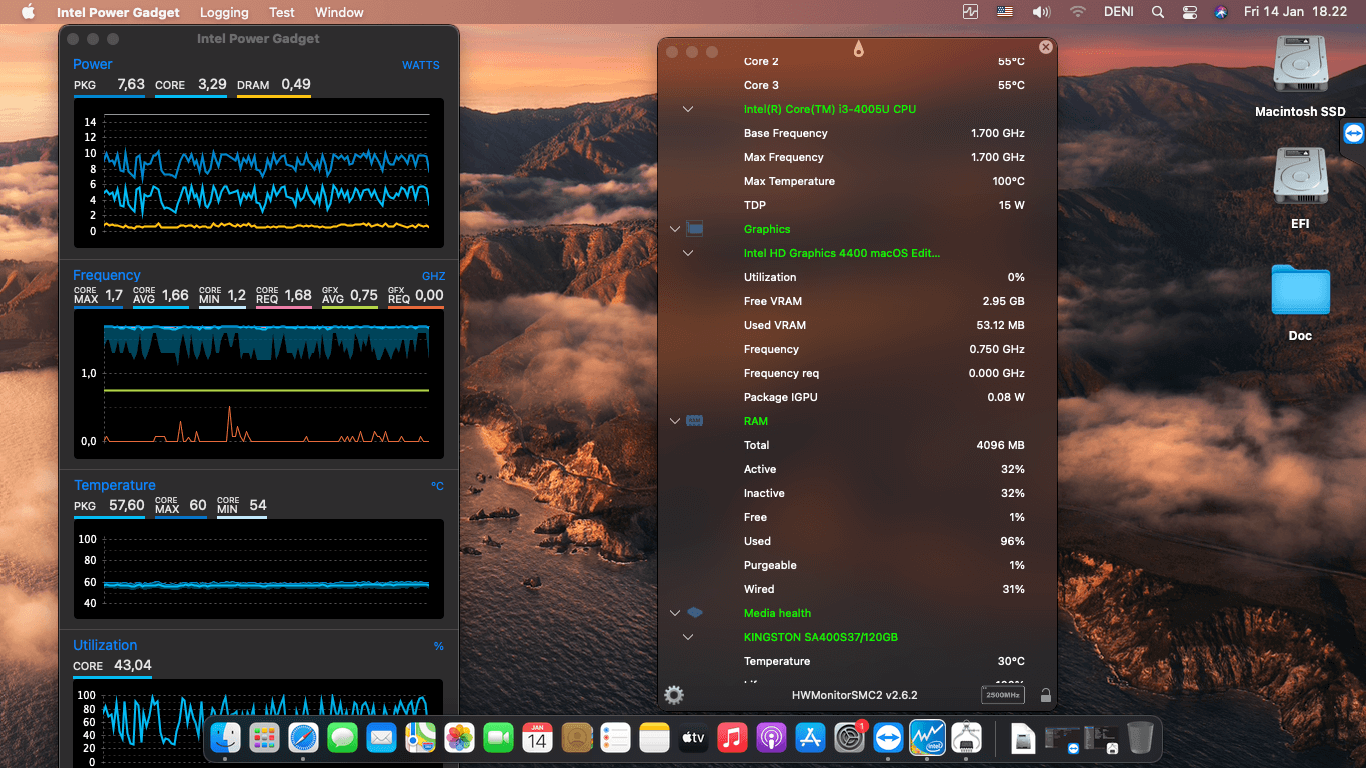Open System Preferences from the Dock
Screen dimensions: 1366x768
(849, 738)
